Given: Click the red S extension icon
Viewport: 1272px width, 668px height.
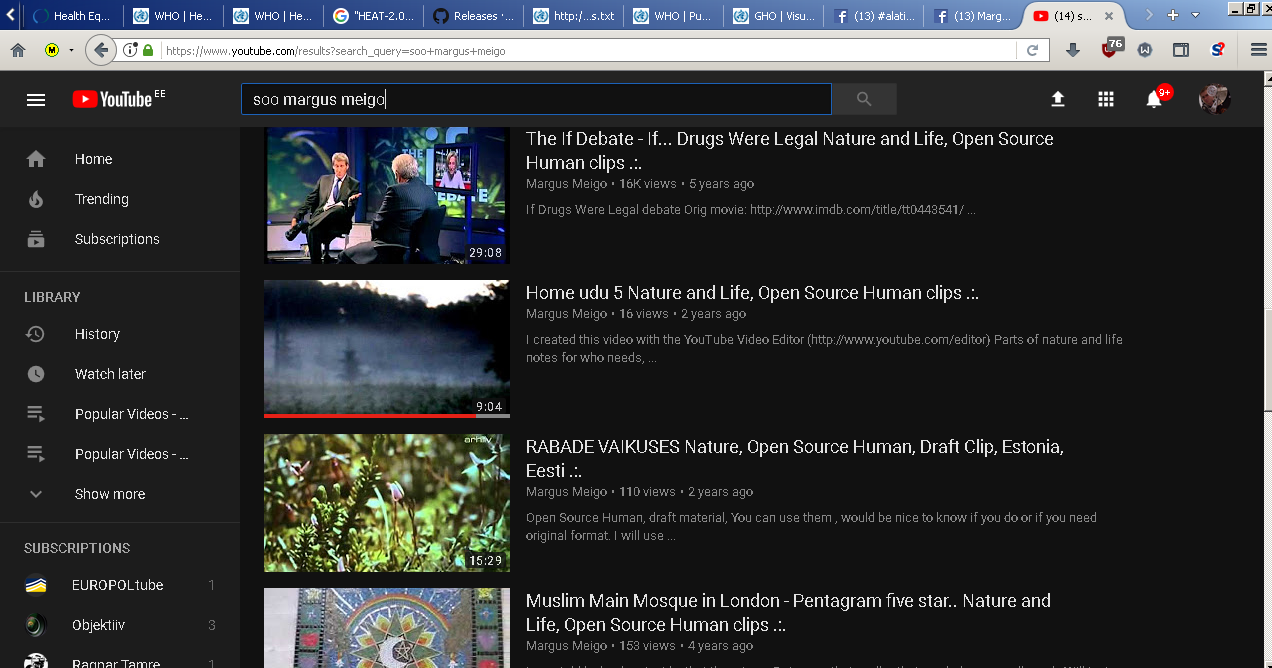Looking at the screenshot, I should click(1218, 50).
